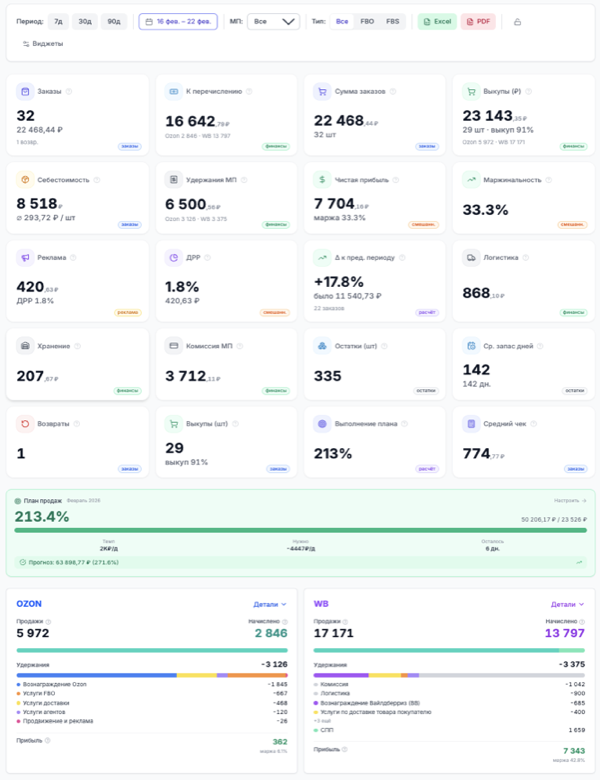Click the truck icon on the Логистика card

pyautogui.click(x=470, y=257)
